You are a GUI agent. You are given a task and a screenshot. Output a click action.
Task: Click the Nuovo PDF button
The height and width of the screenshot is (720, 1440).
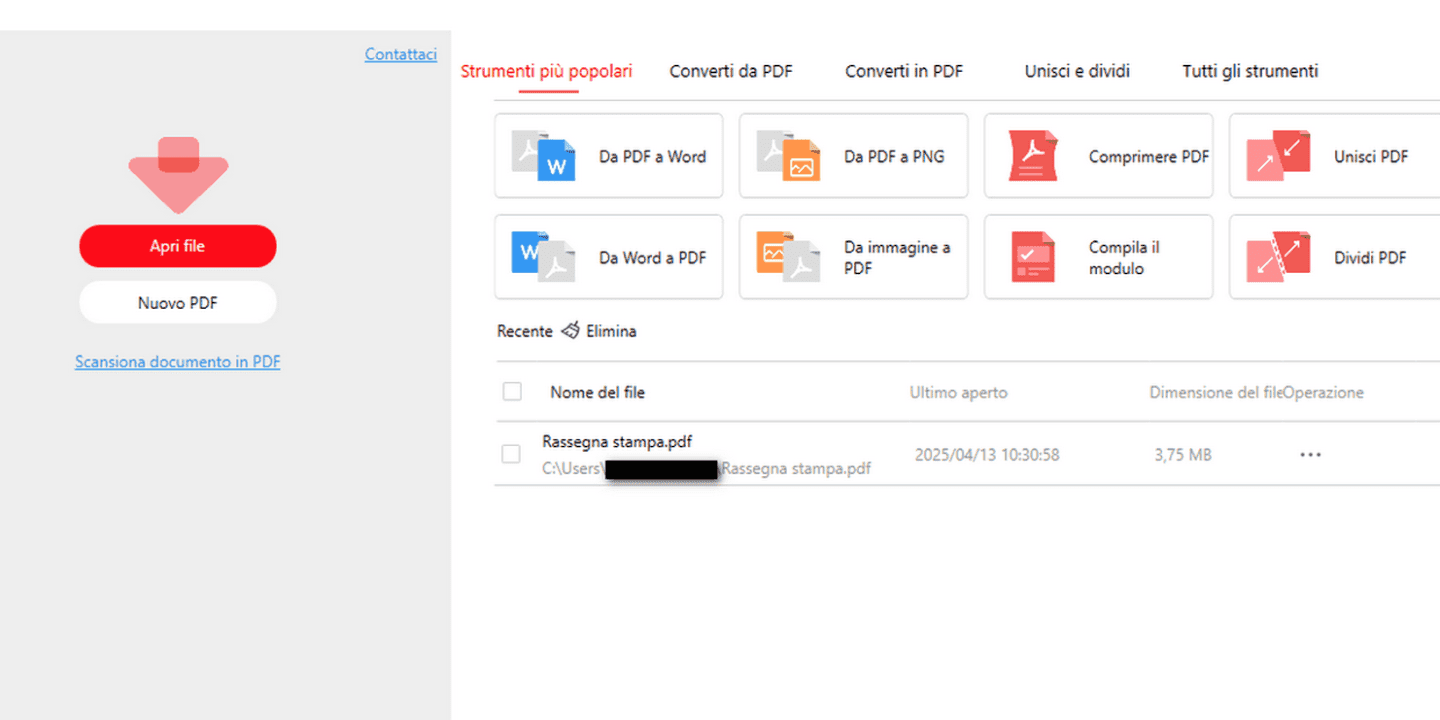[178, 302]
